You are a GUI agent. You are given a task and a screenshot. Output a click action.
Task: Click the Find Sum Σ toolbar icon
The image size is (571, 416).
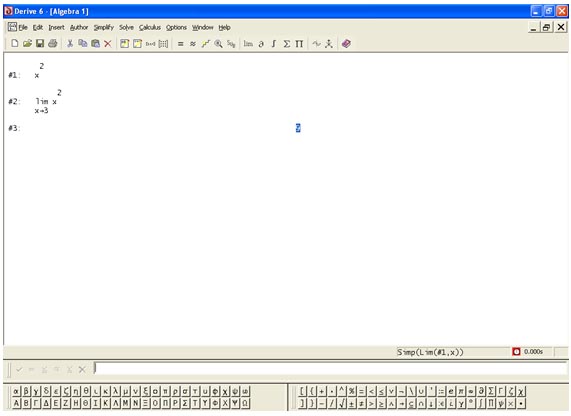click(x=287, y=44)
